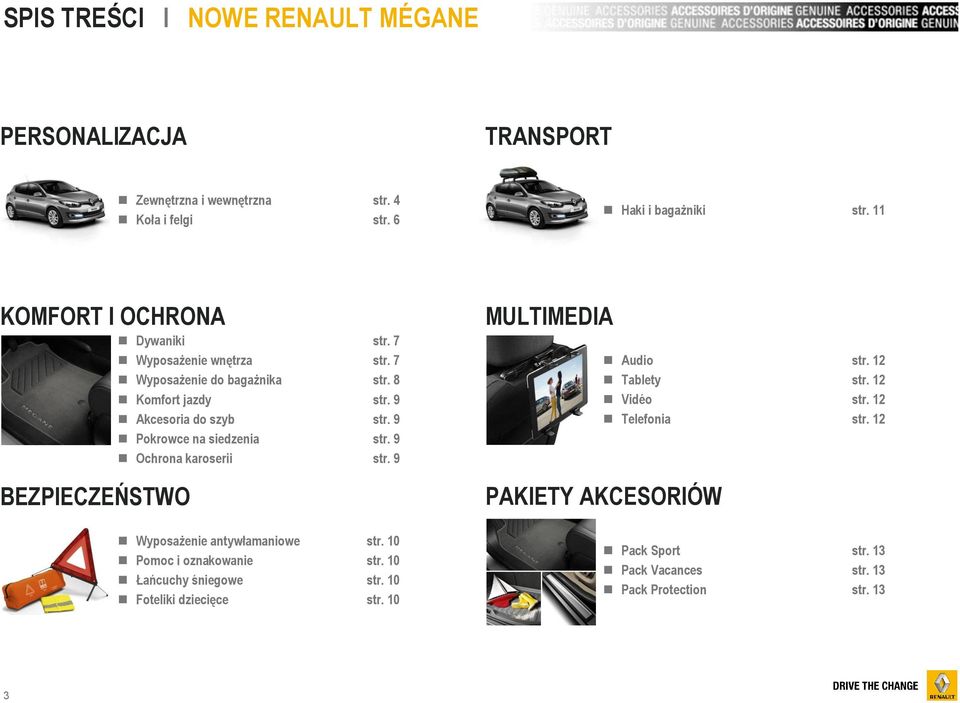The width and height of the screenshot is (960, 703).
Task: Open the Koła i felgi entry
Action: coord(164,220)
